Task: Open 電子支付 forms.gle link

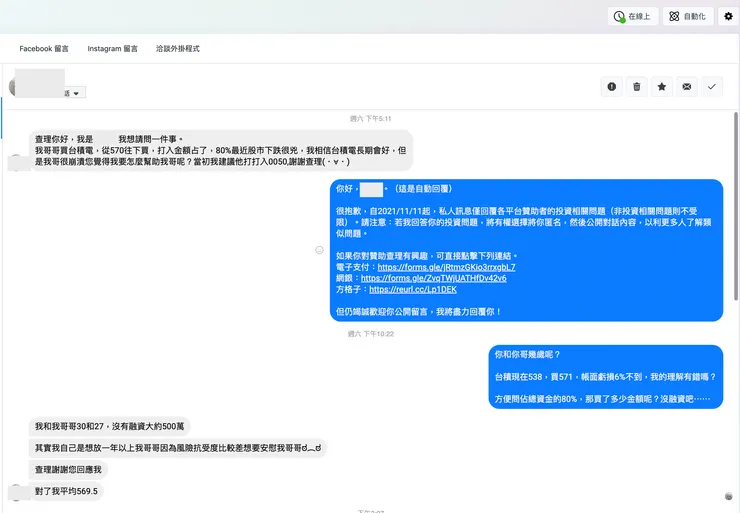Action: point(446,267)
